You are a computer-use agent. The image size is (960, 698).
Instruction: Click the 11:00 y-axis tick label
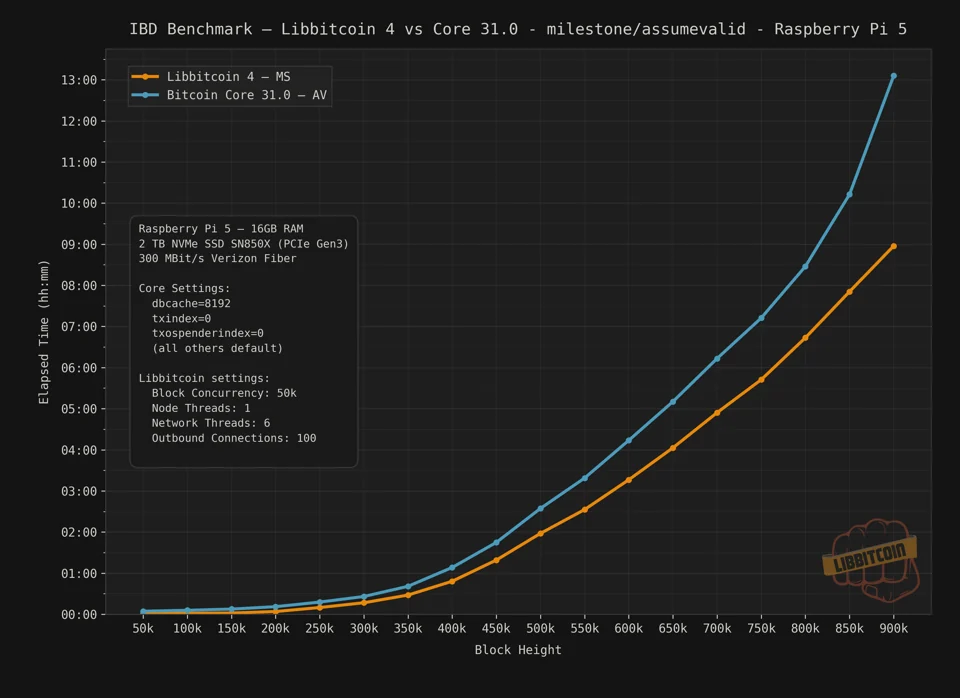point(79,162)
